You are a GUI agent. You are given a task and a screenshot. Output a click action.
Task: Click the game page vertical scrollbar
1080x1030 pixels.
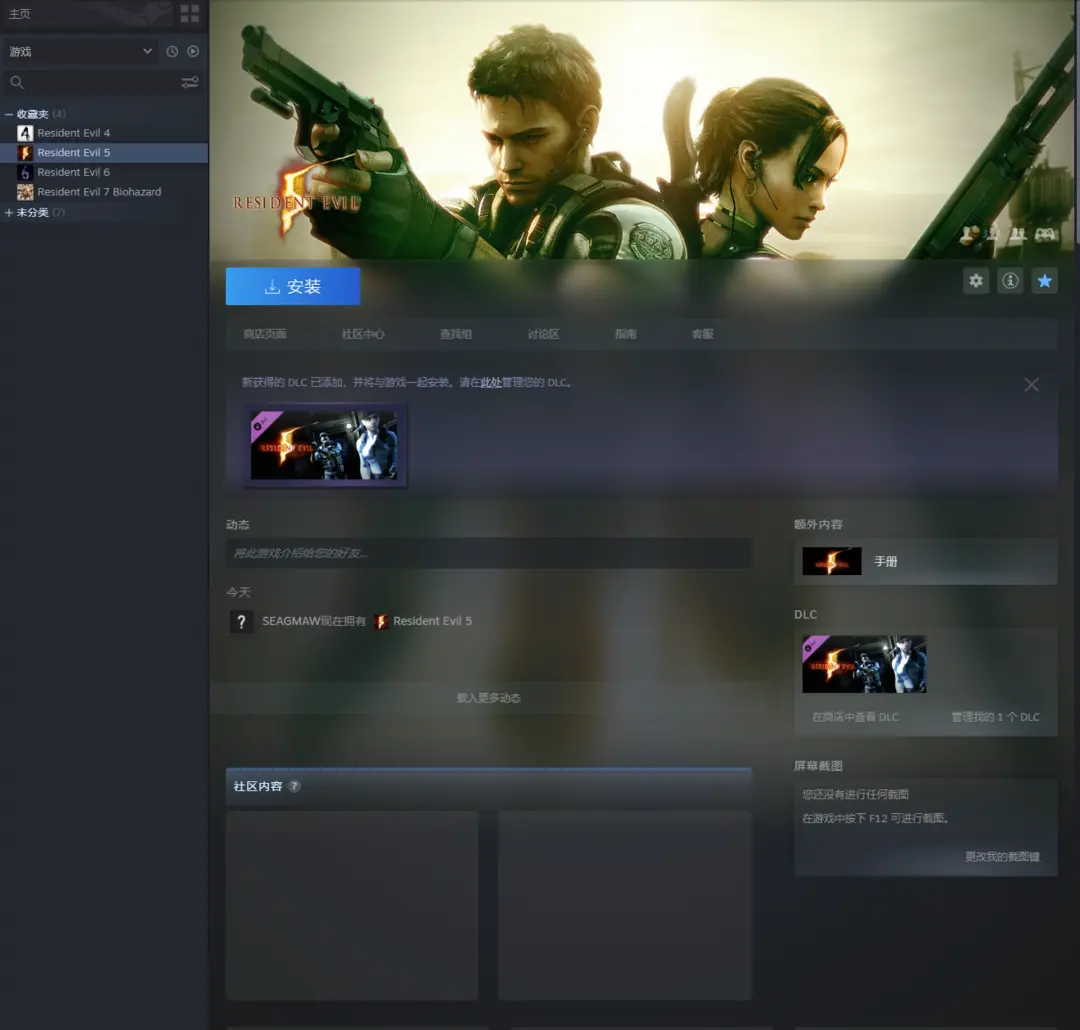(x=1077, y=124)
